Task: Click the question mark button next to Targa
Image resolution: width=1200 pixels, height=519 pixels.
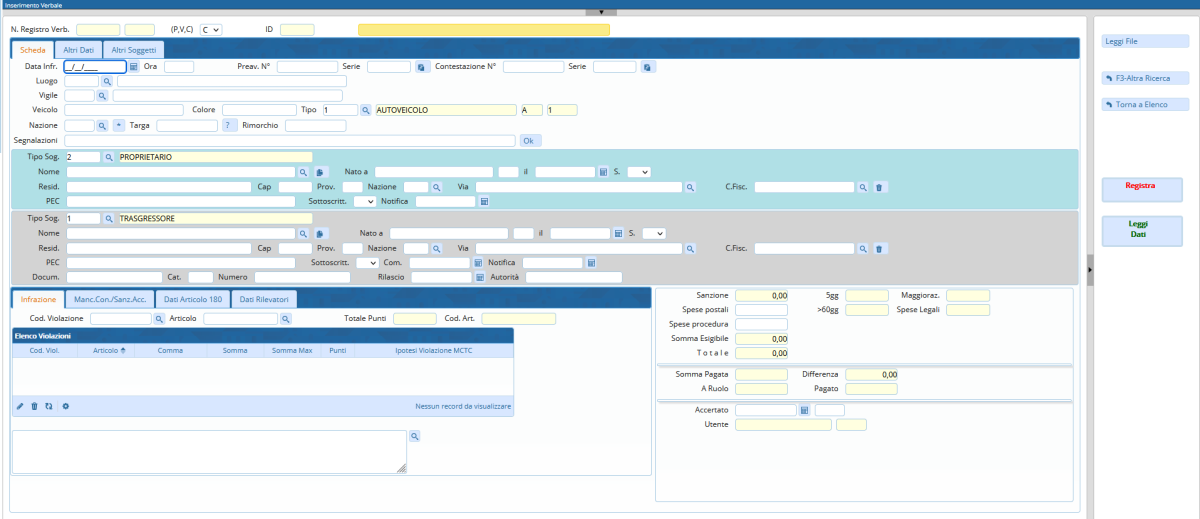Action: coord(229,126)
